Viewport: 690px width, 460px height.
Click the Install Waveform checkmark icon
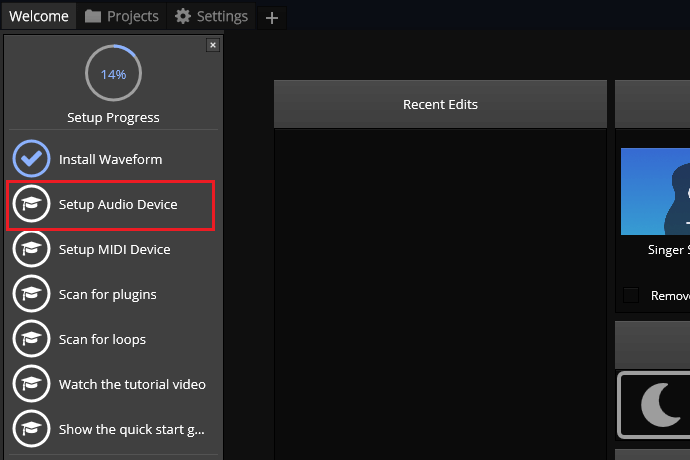[x=31, y=159]
